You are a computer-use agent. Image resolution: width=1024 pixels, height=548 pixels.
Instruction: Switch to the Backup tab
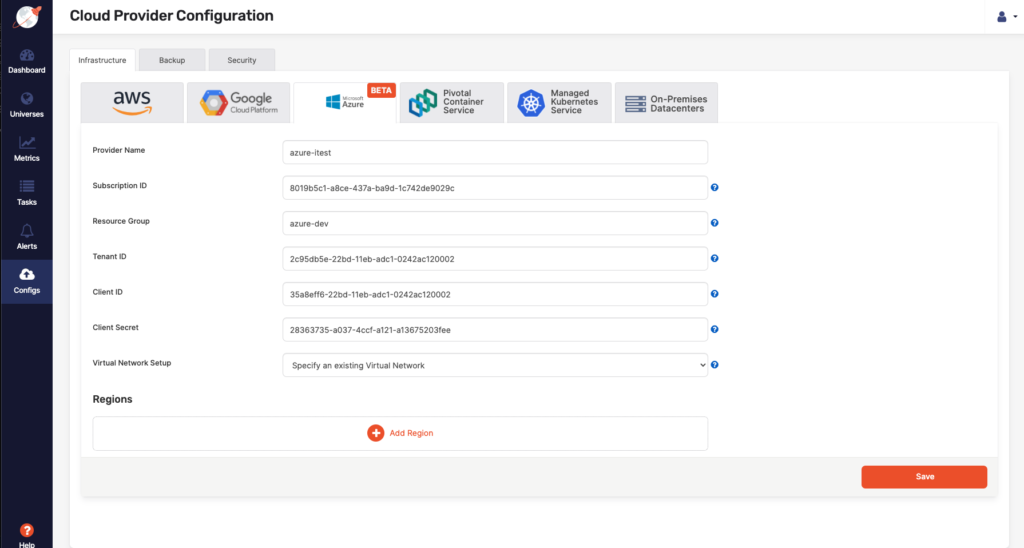(172, 60)
